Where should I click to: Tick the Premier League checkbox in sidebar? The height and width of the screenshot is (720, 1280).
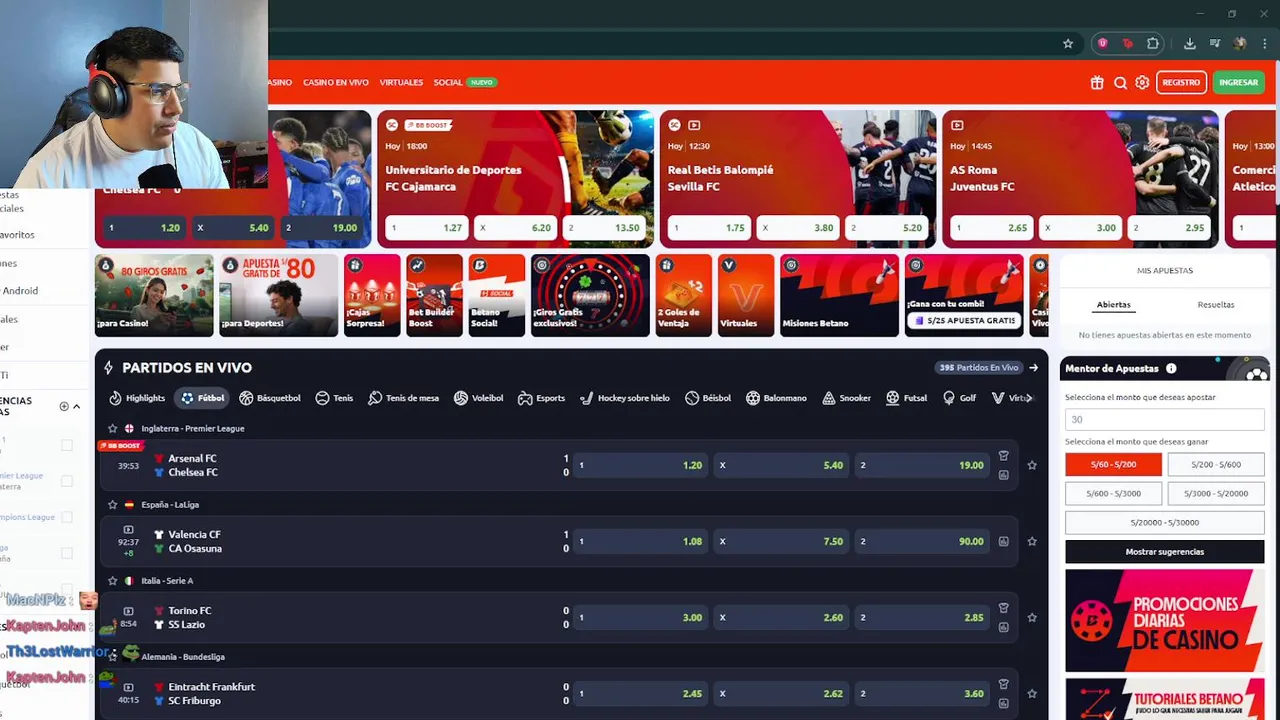67,481
